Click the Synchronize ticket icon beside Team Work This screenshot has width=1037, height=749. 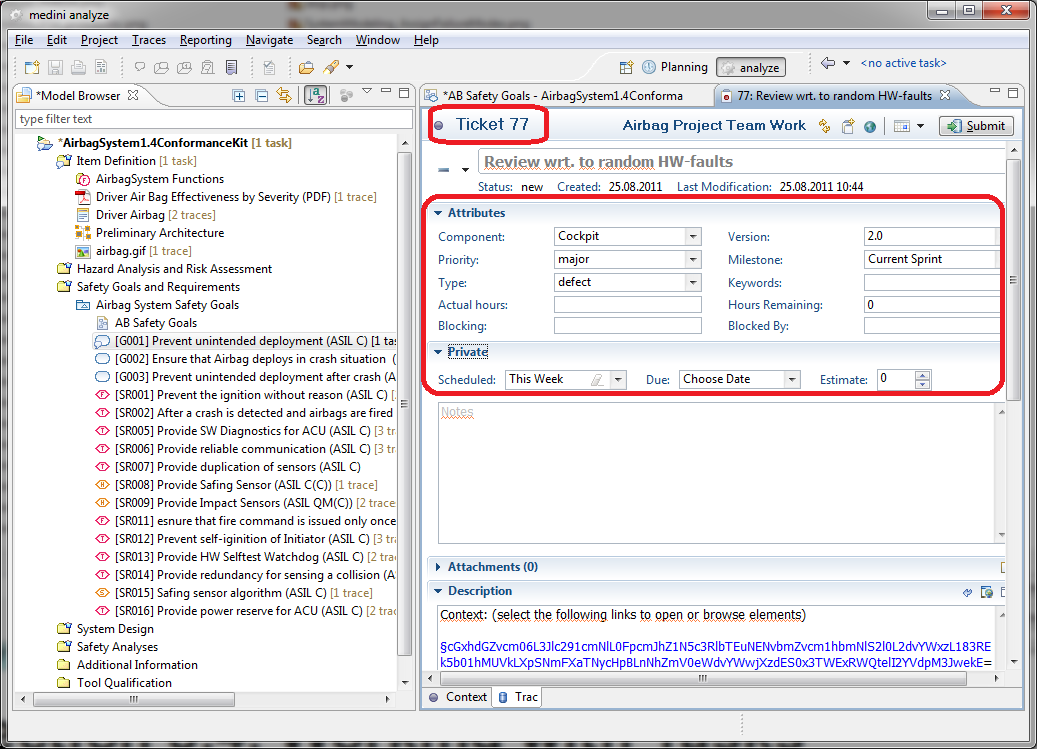(825, 126)
